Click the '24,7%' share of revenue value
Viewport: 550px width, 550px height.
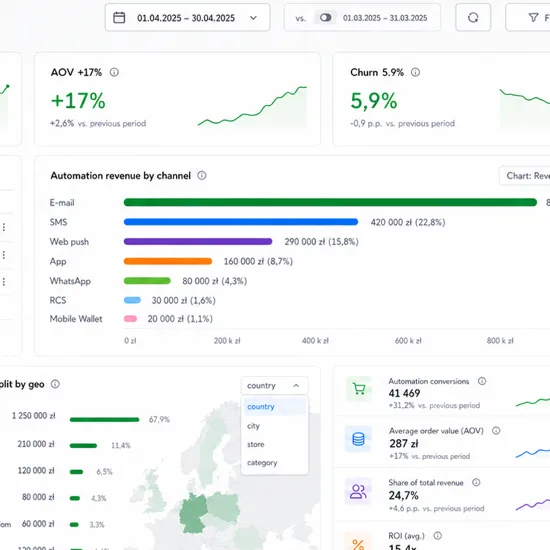[403, 496]
